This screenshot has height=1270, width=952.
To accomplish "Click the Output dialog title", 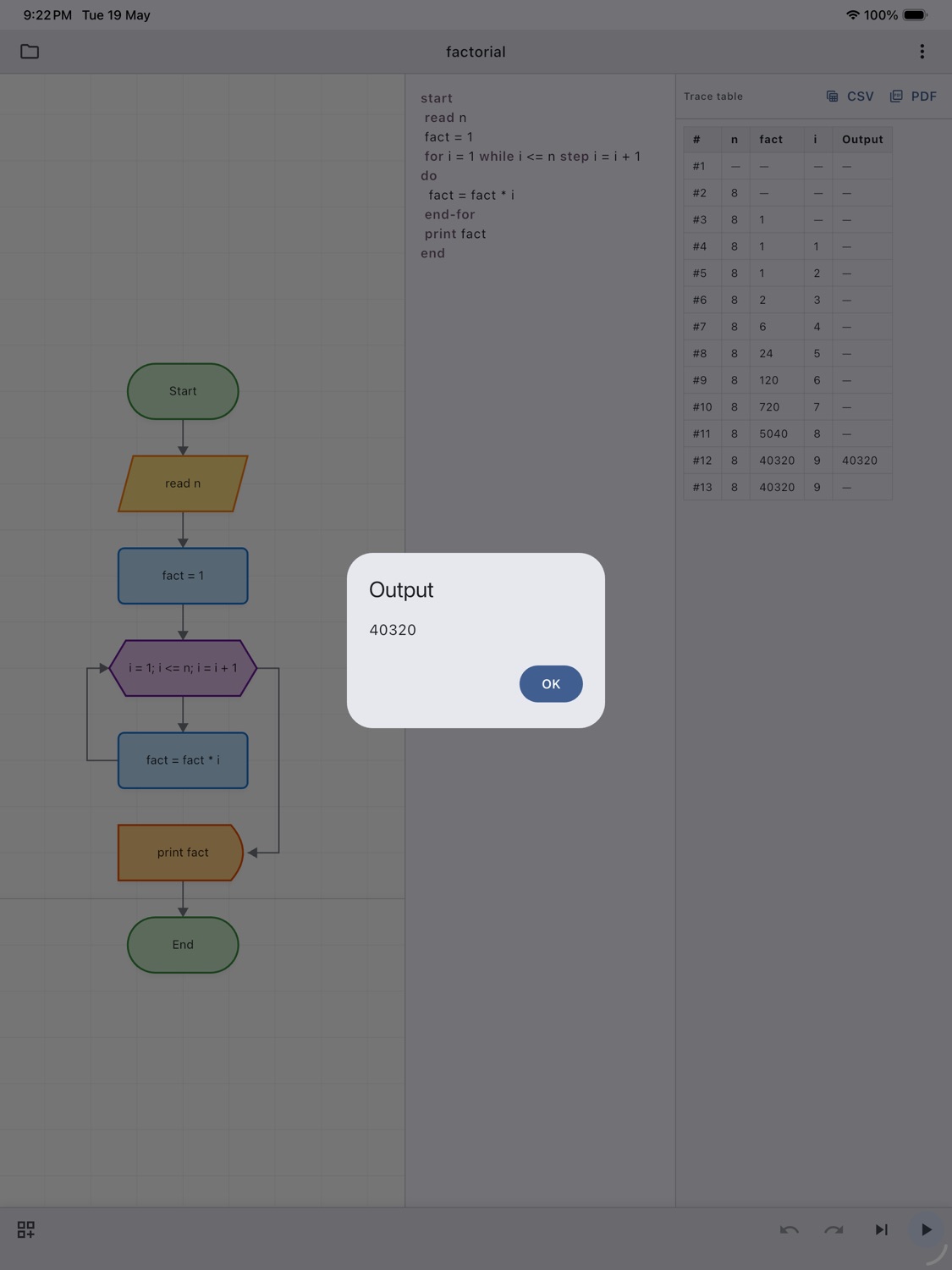I will click(401, 590).
